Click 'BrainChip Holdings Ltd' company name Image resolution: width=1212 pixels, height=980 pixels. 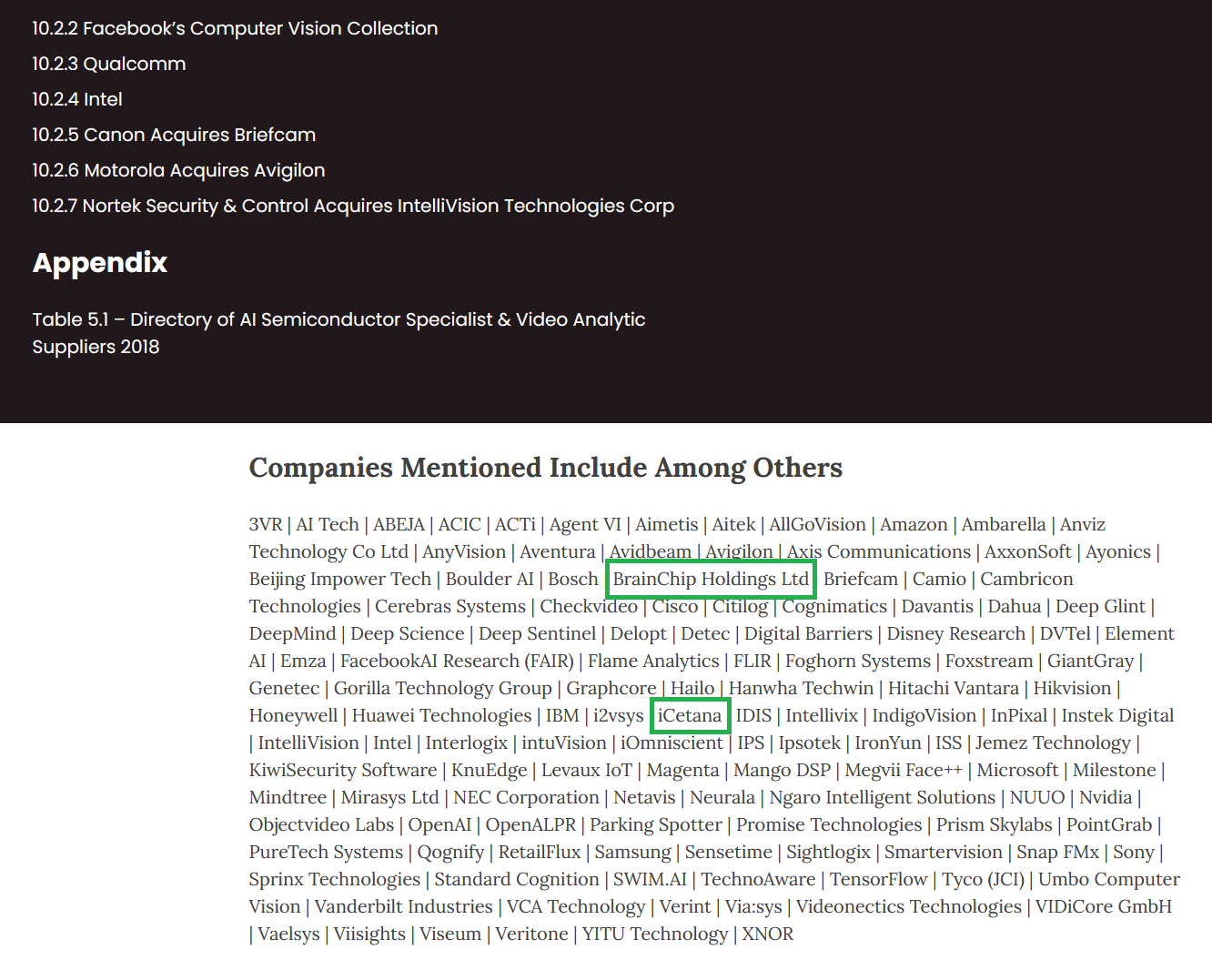(x=711, y=580)
